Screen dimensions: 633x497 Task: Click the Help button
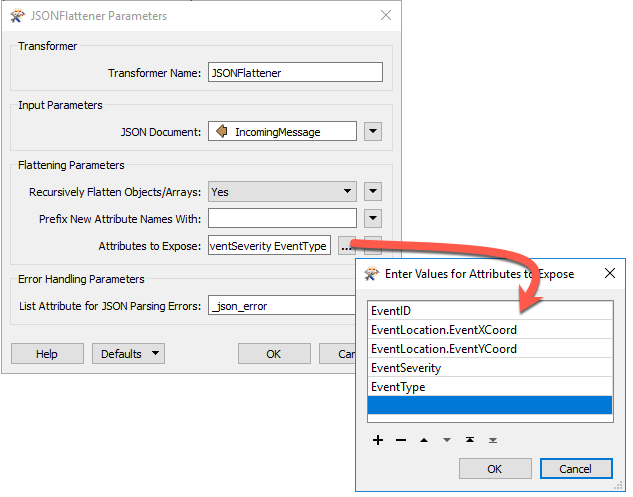[47, 354]
